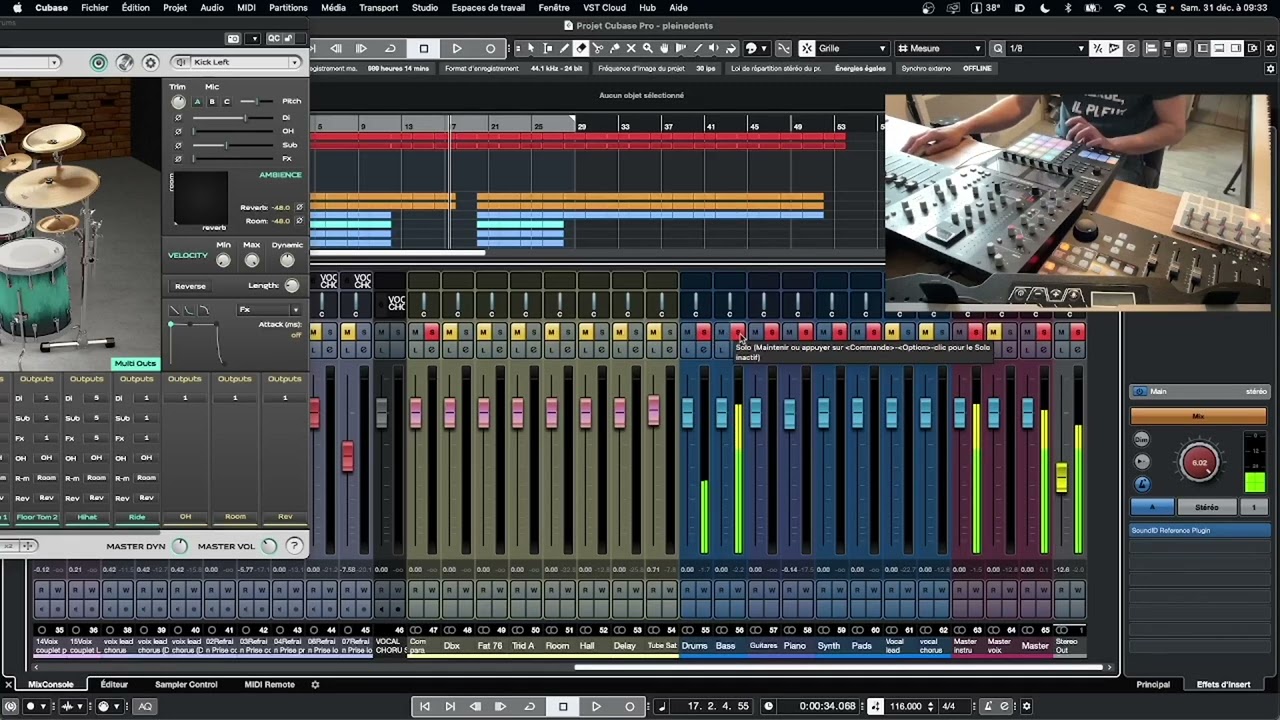Select SoundID Reference Plugin insert slot

pos(1200,531)
